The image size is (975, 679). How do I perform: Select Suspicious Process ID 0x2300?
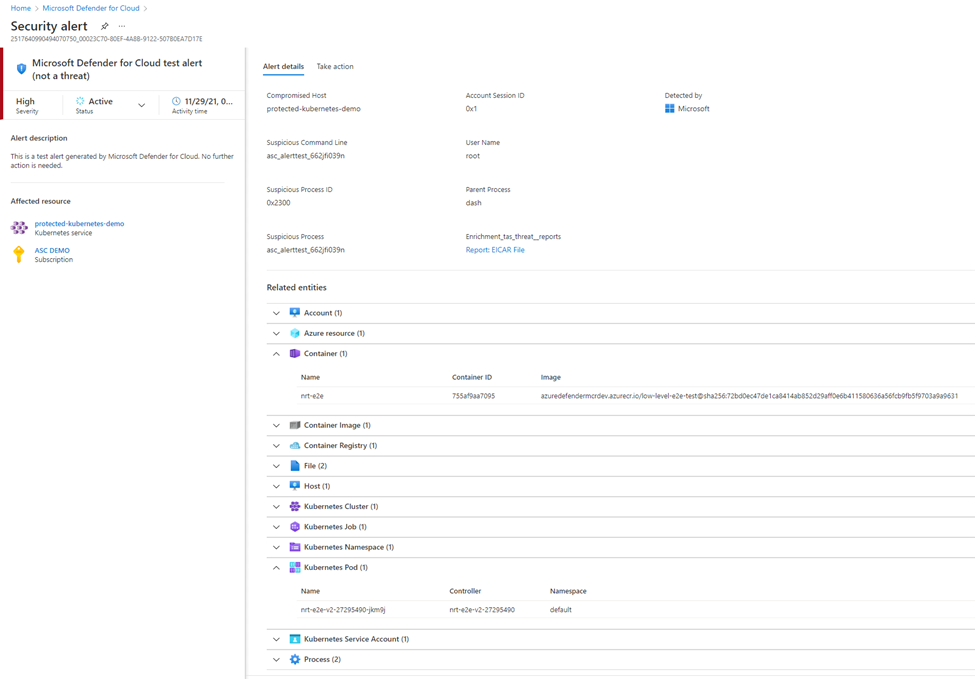[x=279, y=203]
